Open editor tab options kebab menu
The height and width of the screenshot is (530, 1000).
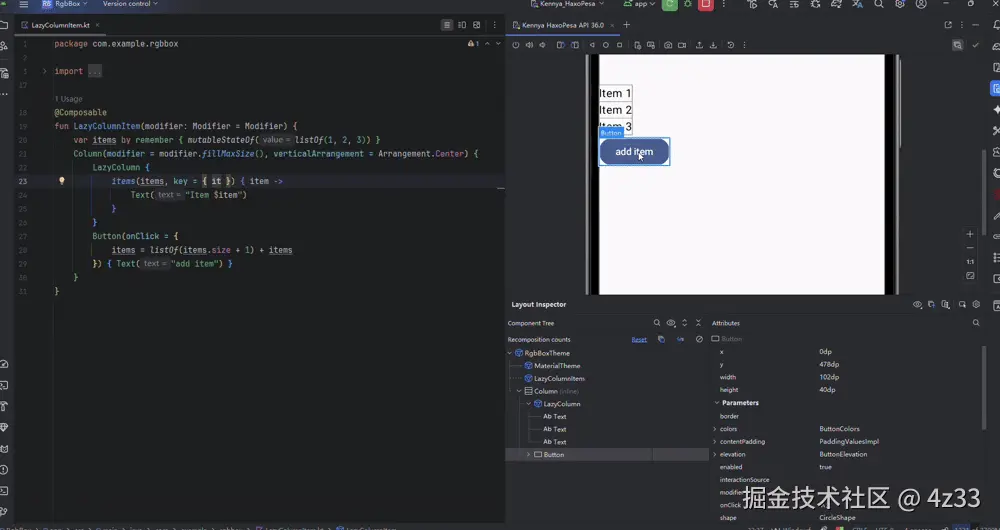[x=495, y=26]
